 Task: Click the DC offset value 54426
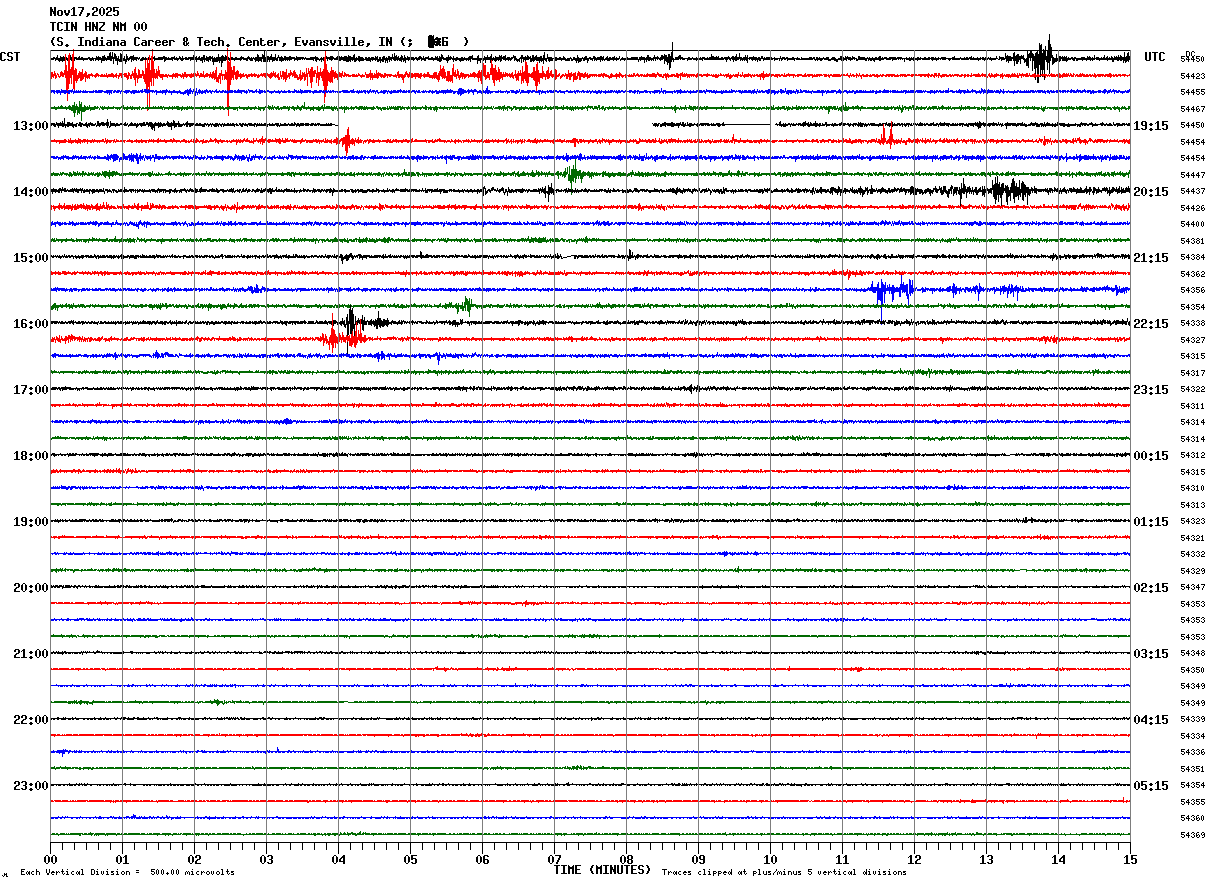[x=1192, y=208]
